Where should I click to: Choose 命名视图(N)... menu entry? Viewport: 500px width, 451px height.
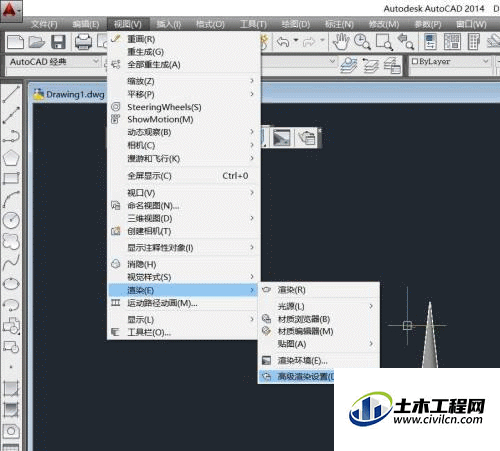[183, 206]
